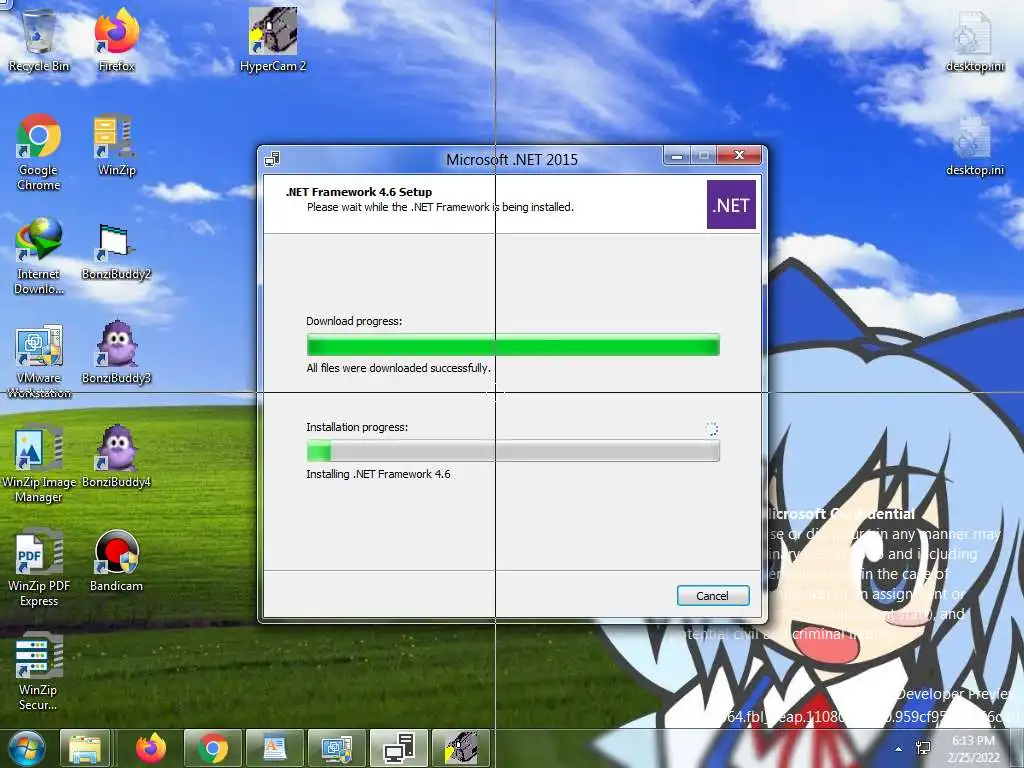Click the HyperCam taskbar icon
This screenshot has height=768, width=1024.
[460, 748]
